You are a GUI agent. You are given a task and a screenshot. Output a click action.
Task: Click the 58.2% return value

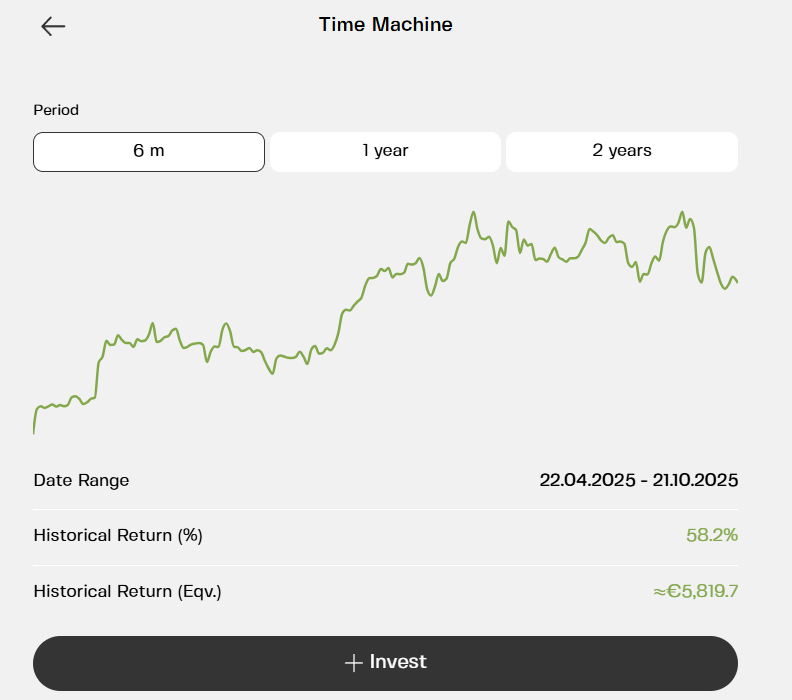(711, 535)
